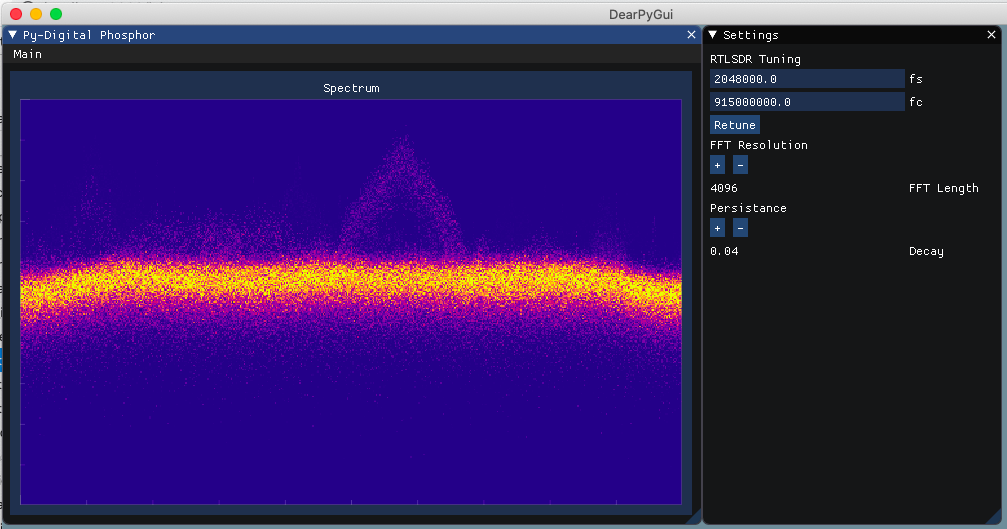Click the fs sample rate input field
1007x529 pixels.
click(807, 79)
